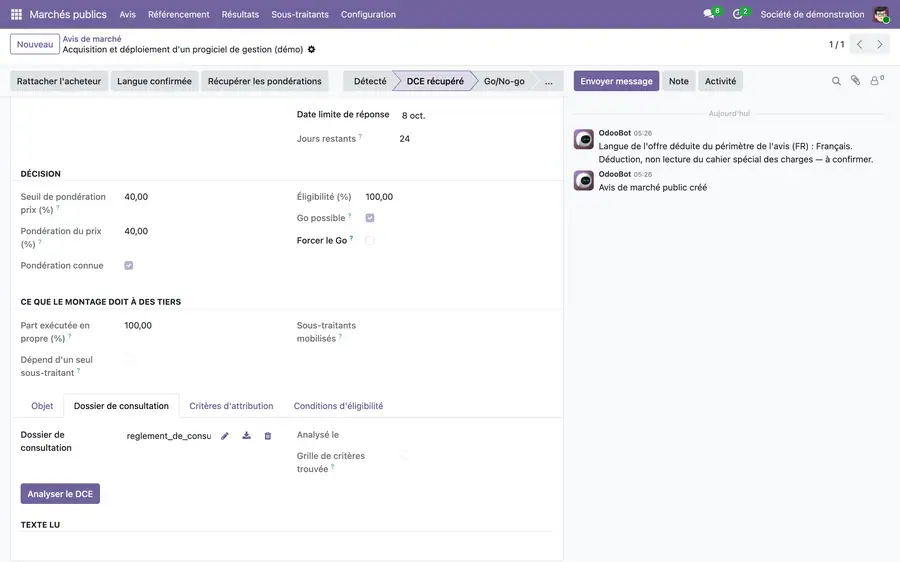This screenshot has width=900, height=562.
Task: Click Seuil de pondération prix value 40,00
Action: (x=136, y=196)
